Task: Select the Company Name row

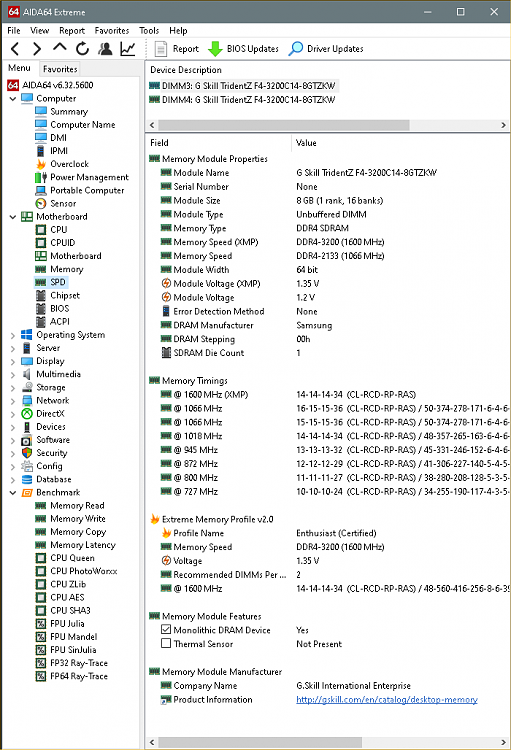Action: [328, 685]
